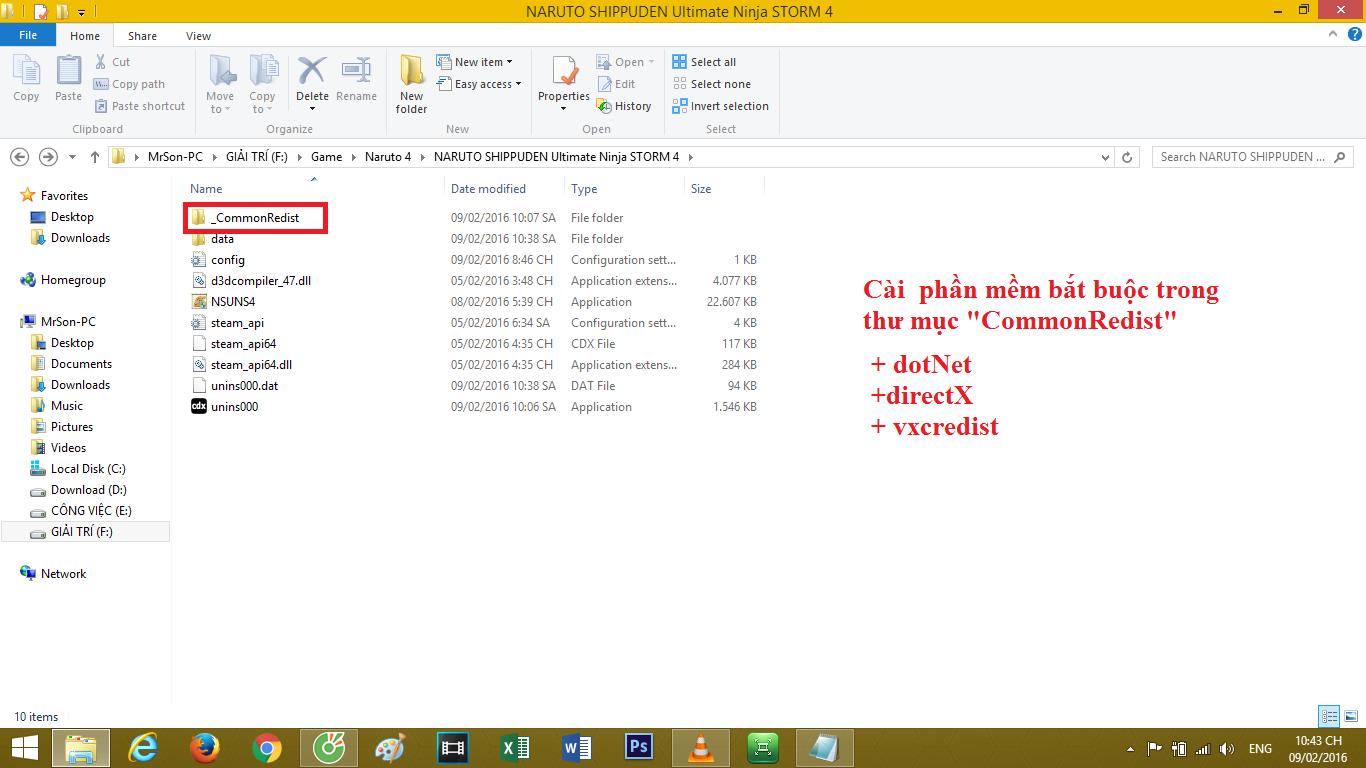Create a new folder with the ribbon button
The width and height of the screenshot is (1366, 768).
(411, 84)
